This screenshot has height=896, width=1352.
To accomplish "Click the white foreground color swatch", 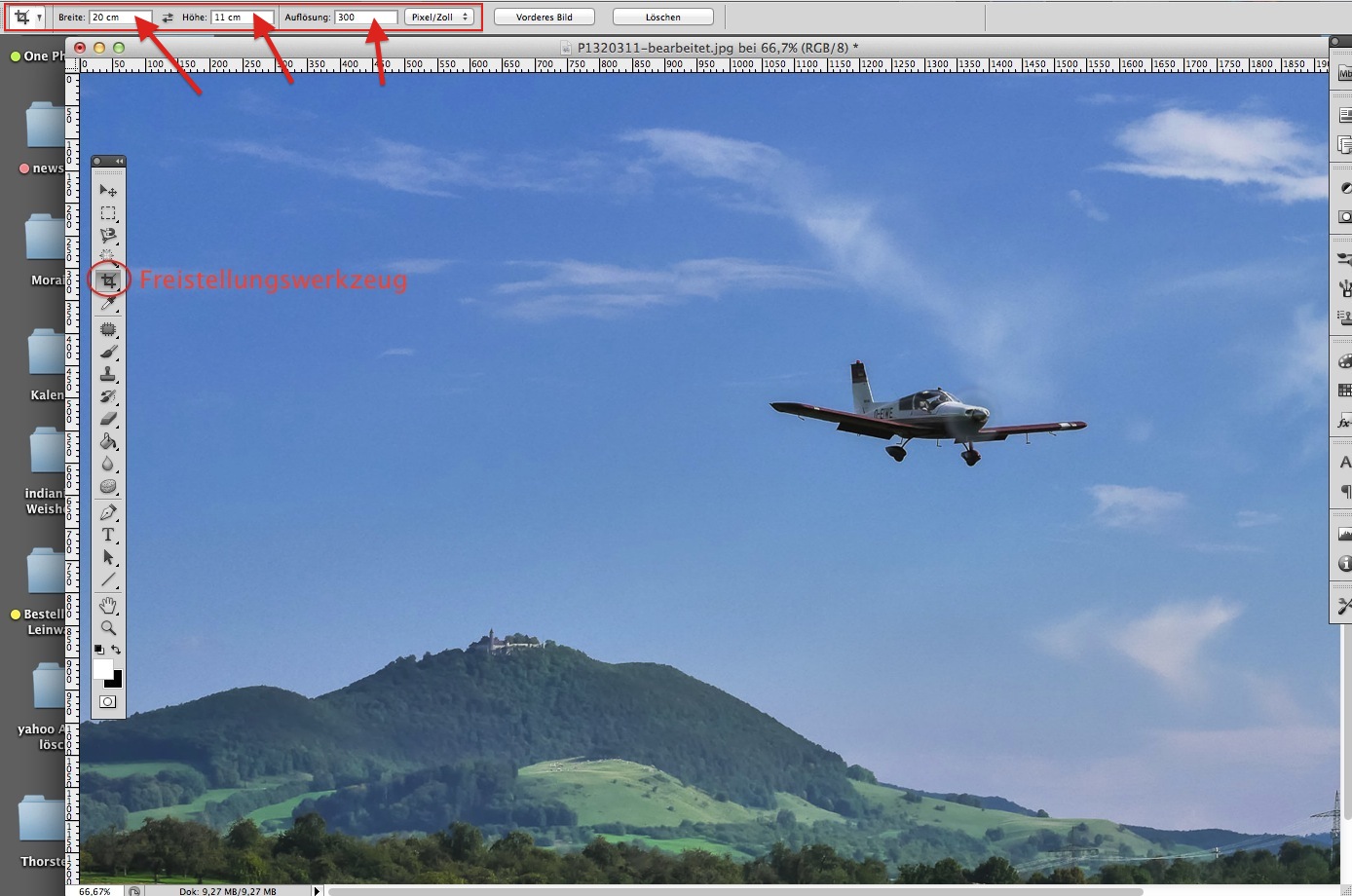I will coord(102,668).
